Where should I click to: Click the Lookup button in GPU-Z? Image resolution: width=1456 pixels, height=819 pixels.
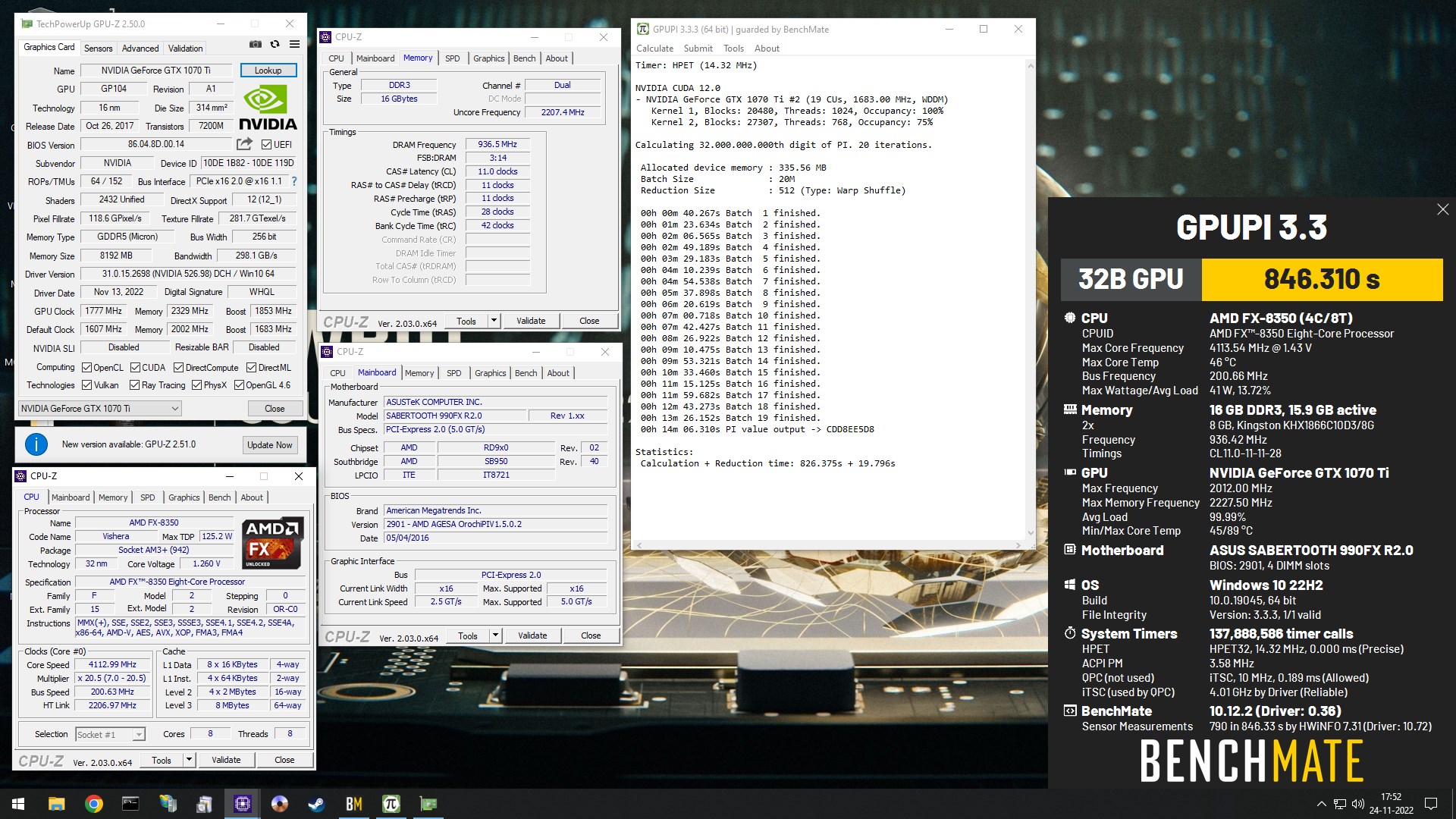coord(268,71)
